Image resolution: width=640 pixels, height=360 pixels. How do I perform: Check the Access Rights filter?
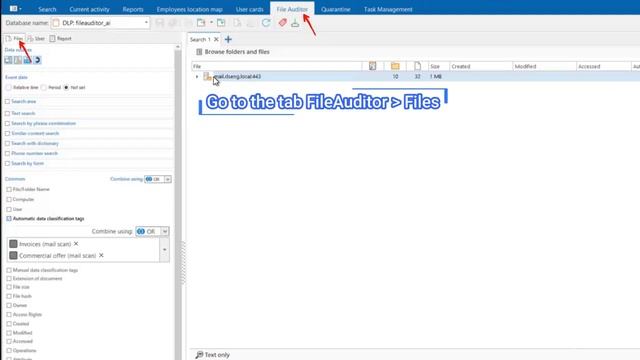pos(9,314)
